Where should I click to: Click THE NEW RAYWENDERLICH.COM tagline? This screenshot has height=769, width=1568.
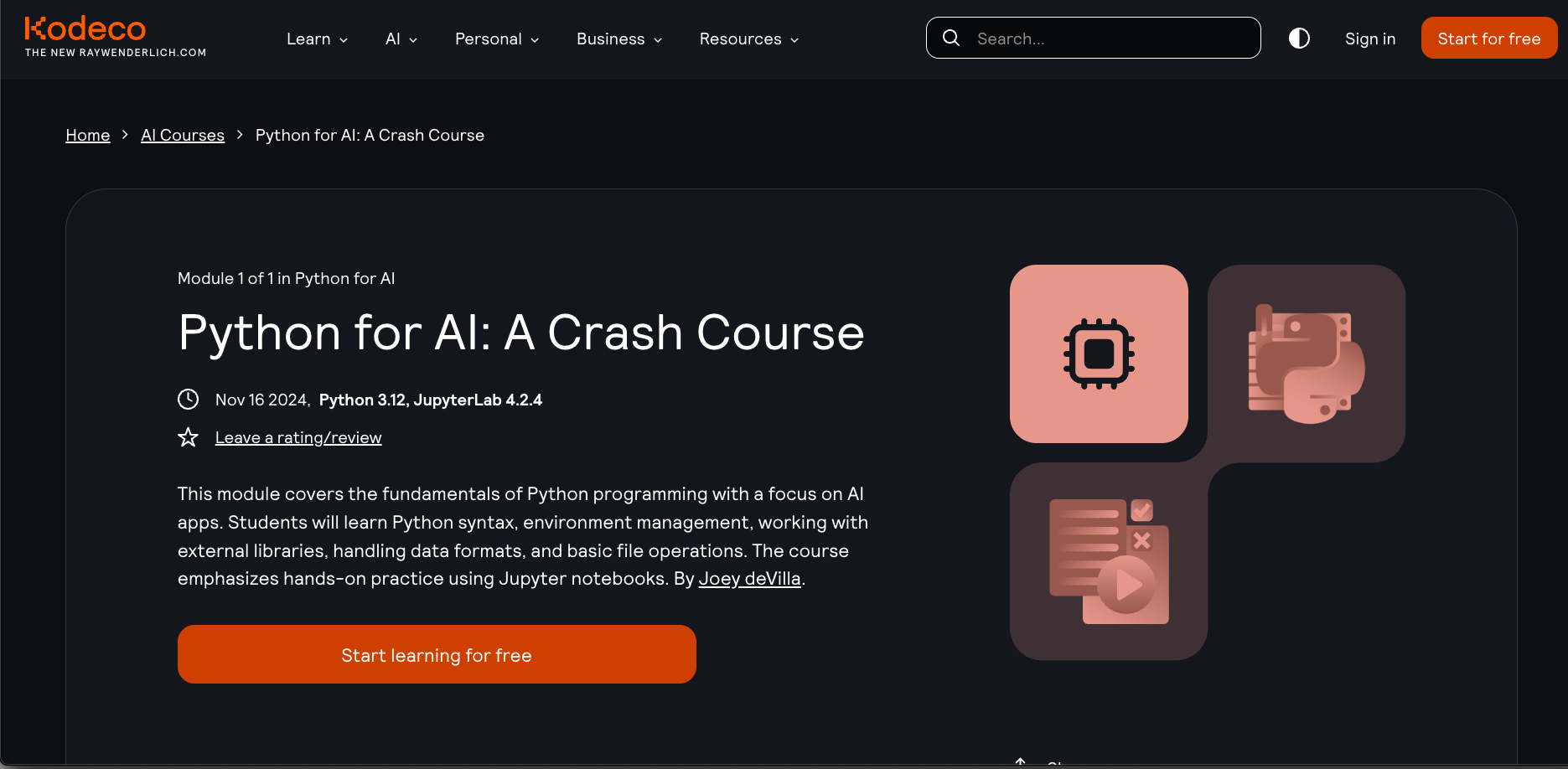click(116, 52)
